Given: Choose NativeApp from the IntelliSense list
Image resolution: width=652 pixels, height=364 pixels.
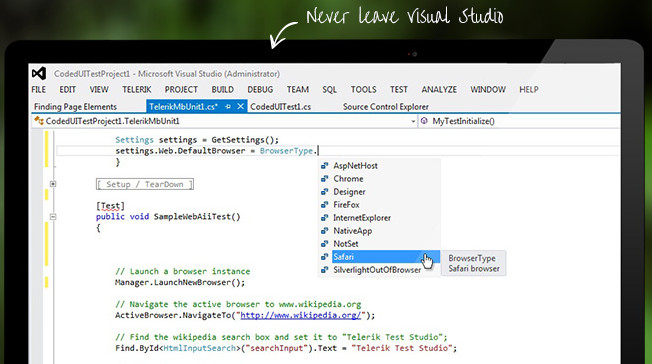Looking at the screenshot, I should [353, 231].
